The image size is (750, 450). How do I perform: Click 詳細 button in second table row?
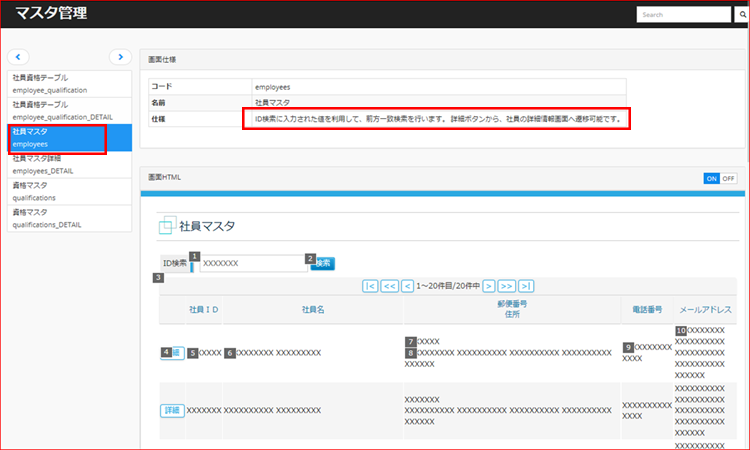172,410
